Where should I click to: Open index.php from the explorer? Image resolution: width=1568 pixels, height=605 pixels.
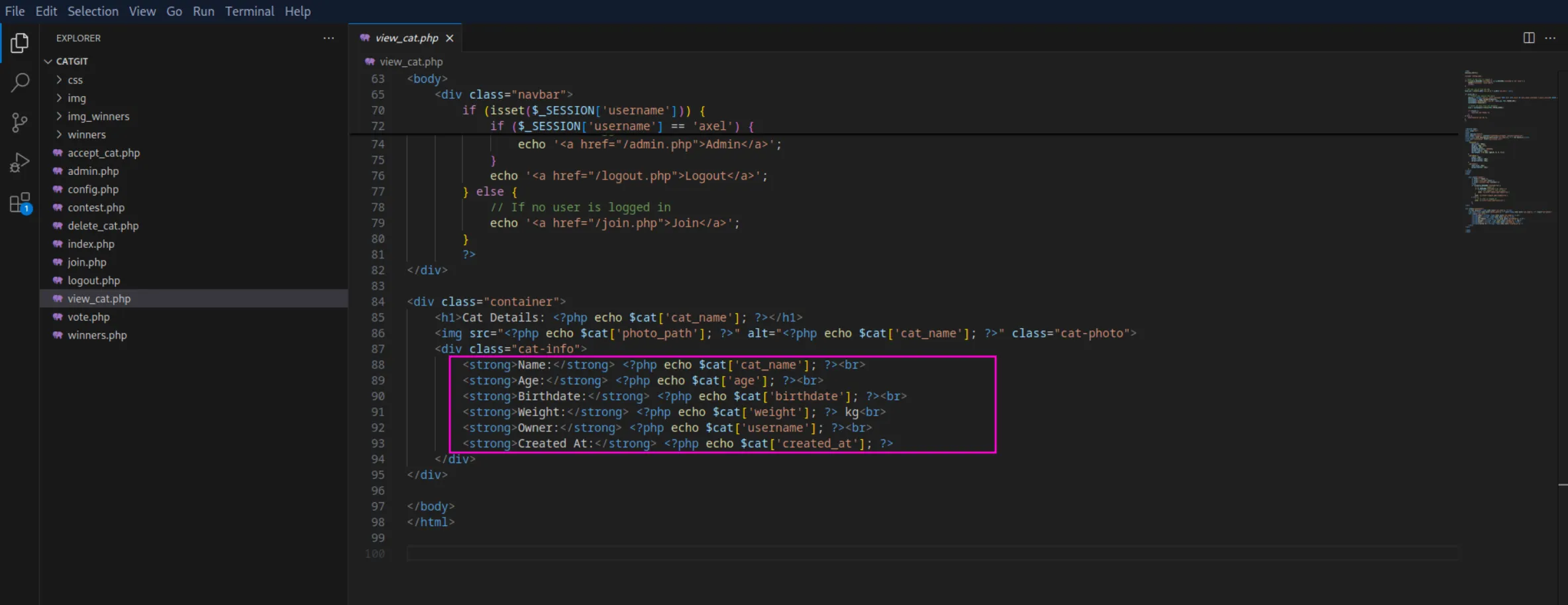coord(91,244)
